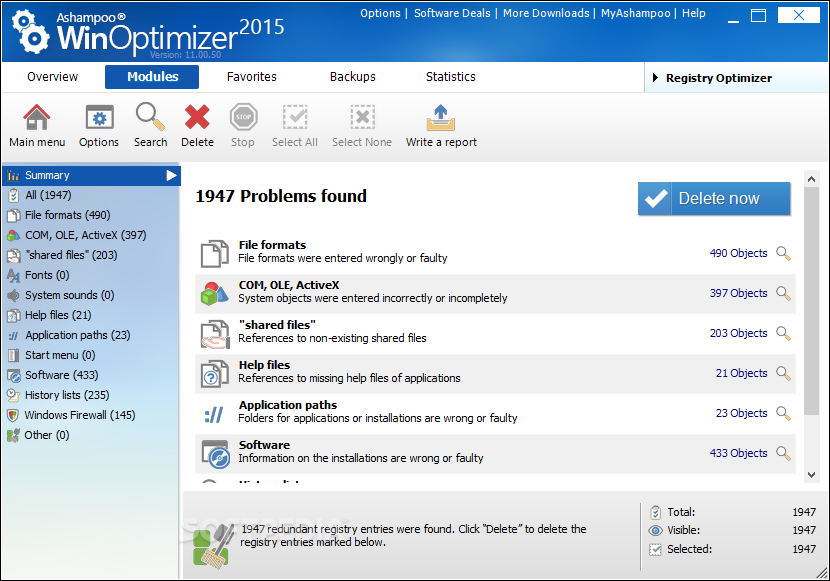Click the scrollbar down arrow
This screenshot has height=581, width=830.
coord(811,475)
